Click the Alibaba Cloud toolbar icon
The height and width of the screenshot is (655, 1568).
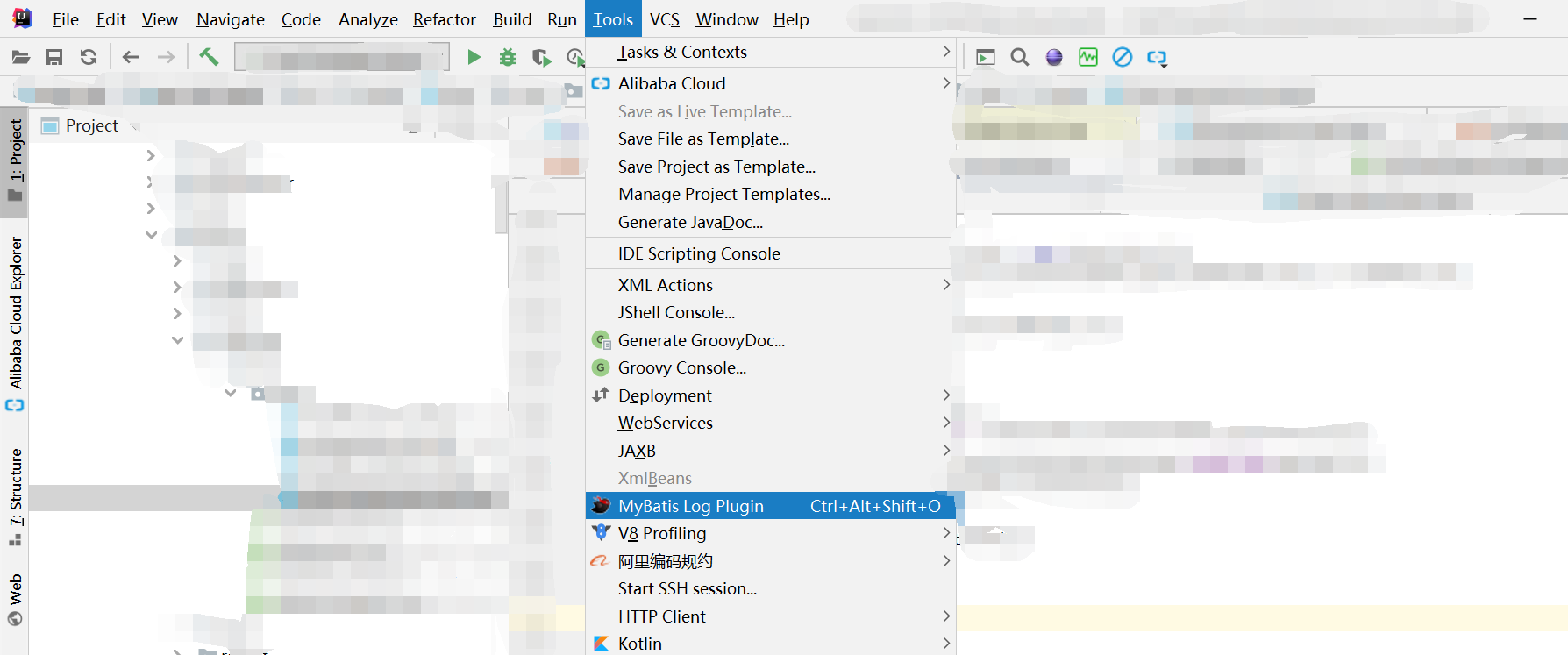point(1158,58)
